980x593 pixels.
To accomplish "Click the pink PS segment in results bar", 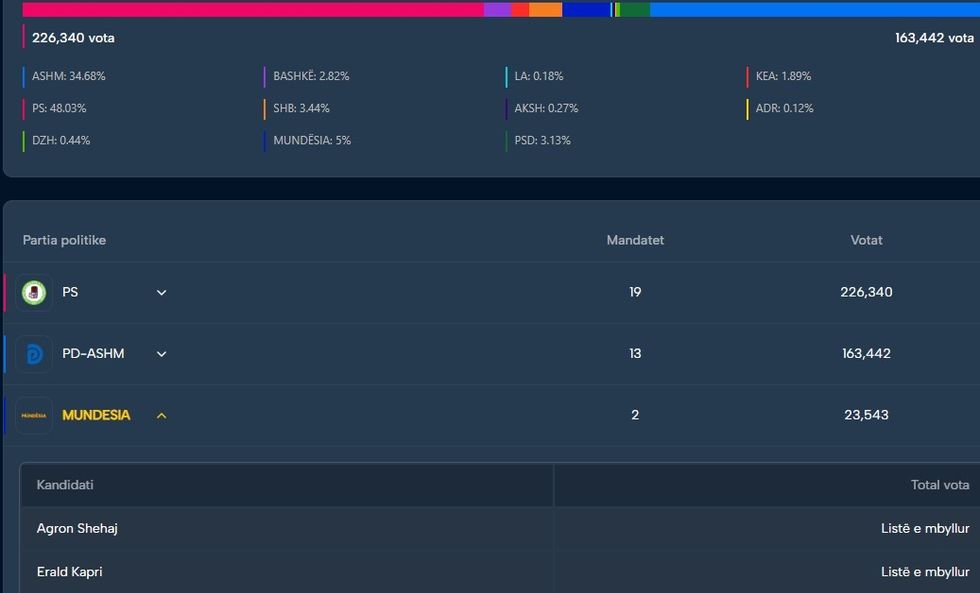I will 250,10.
